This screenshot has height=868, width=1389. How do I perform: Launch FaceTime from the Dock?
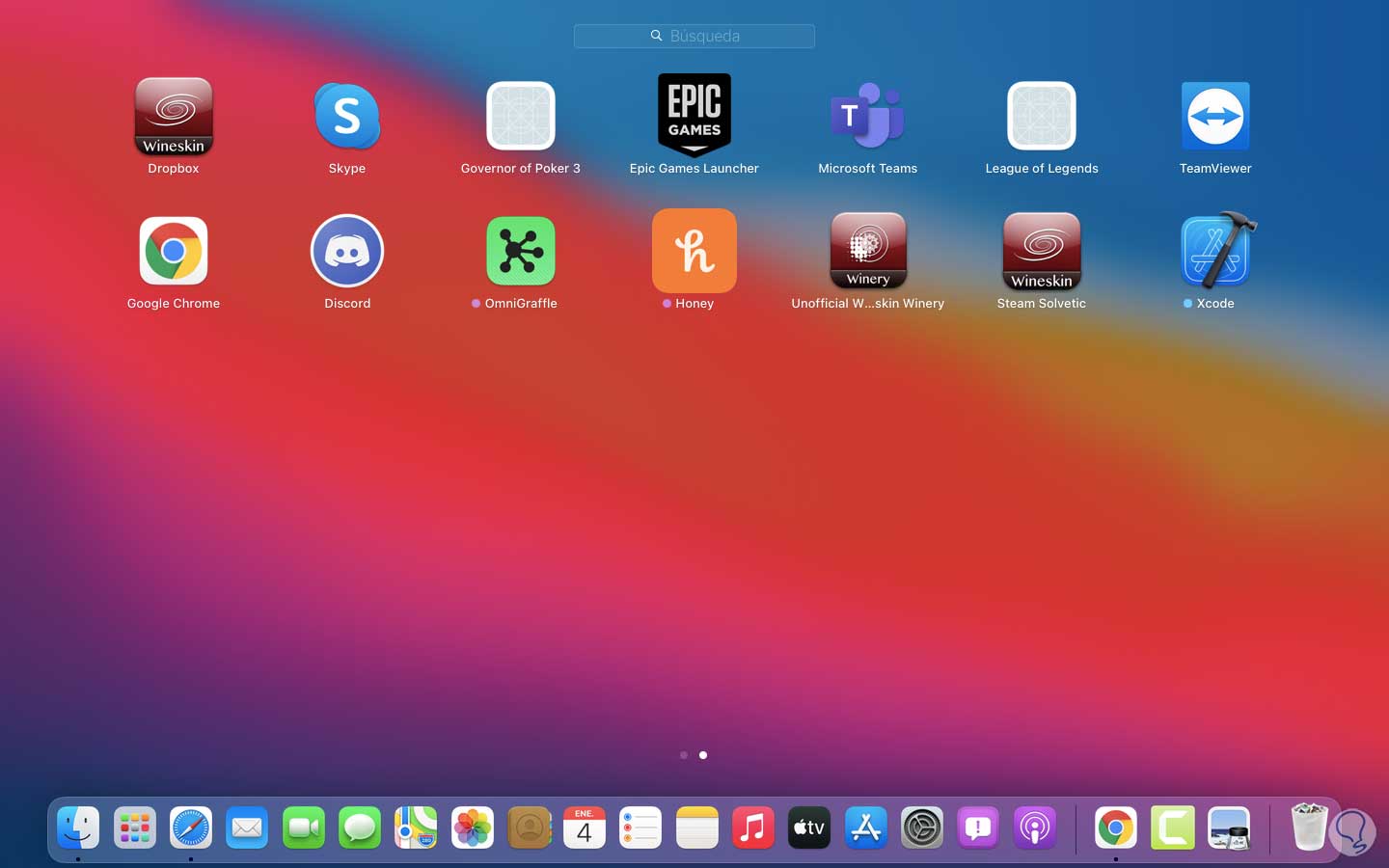click(x=304, y=827)
